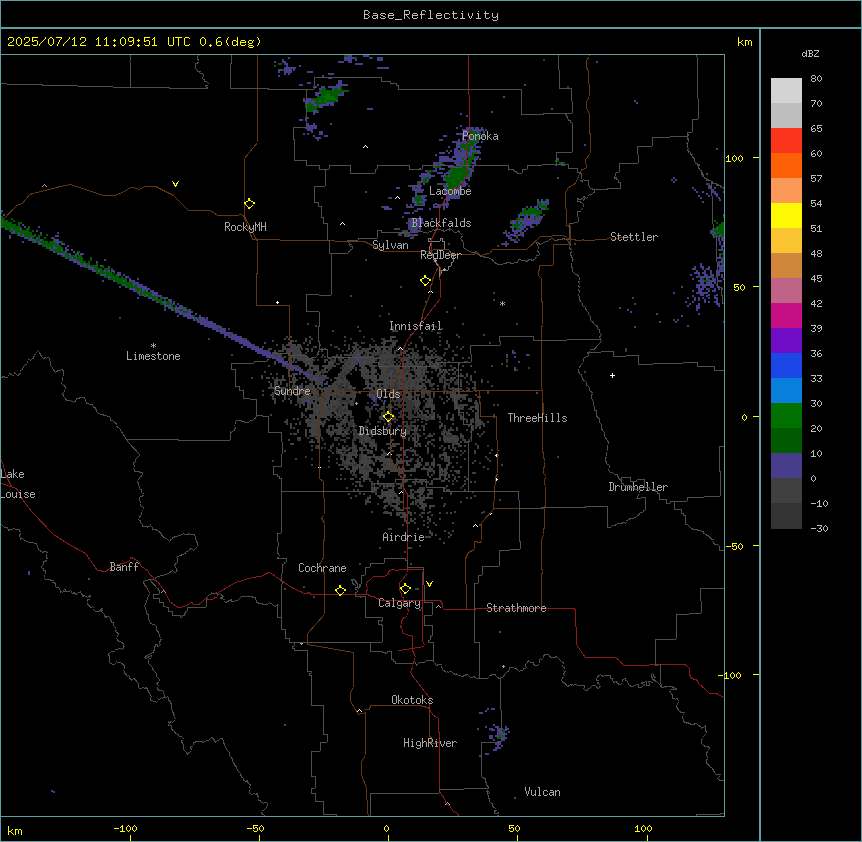Click the Stettler city label
This screenshot has width=862, height=842.
click(x=634, y=237)
